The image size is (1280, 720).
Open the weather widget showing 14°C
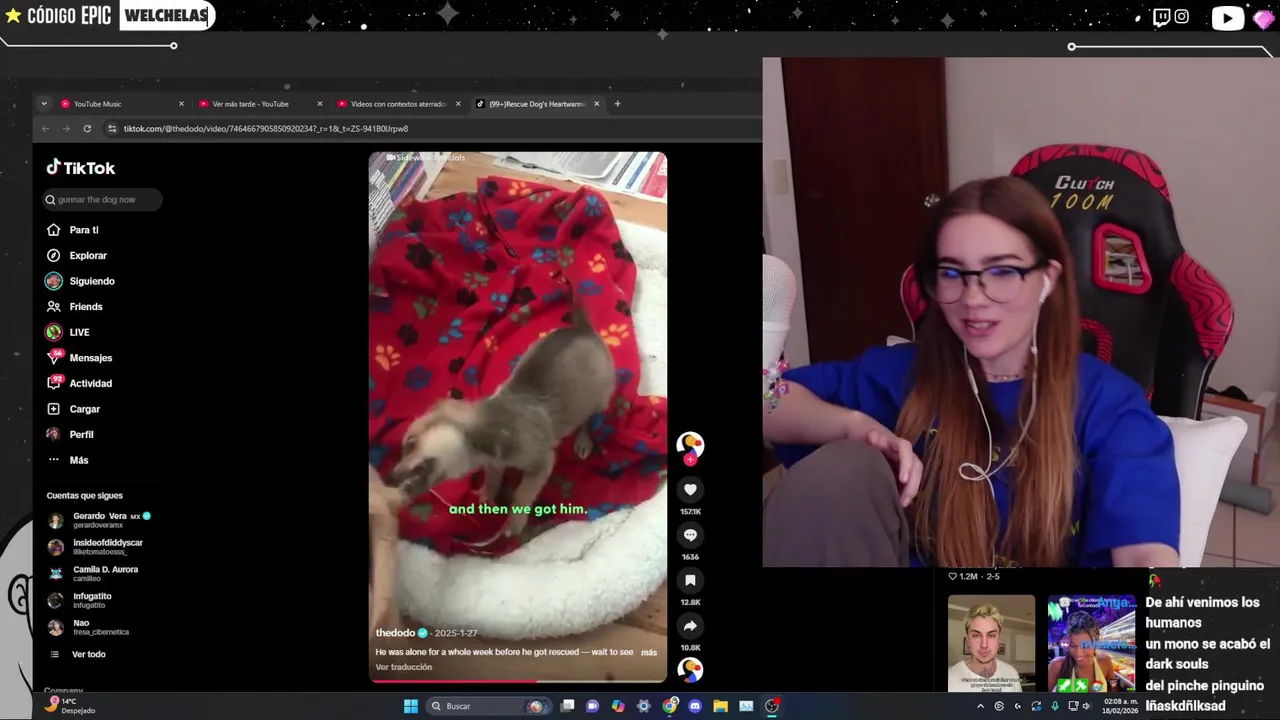[x=71, y=706]
